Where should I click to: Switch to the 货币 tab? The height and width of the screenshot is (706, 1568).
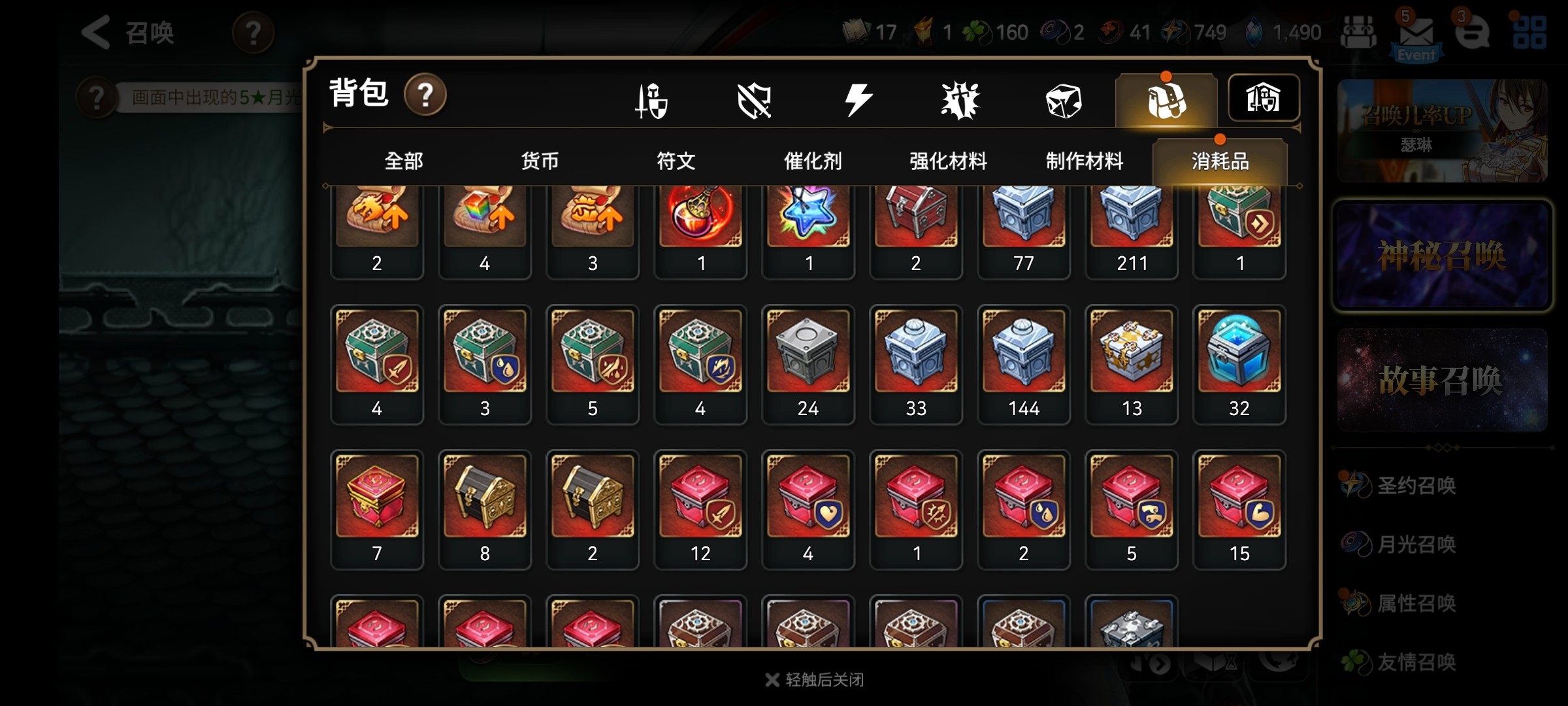point(540,161)
